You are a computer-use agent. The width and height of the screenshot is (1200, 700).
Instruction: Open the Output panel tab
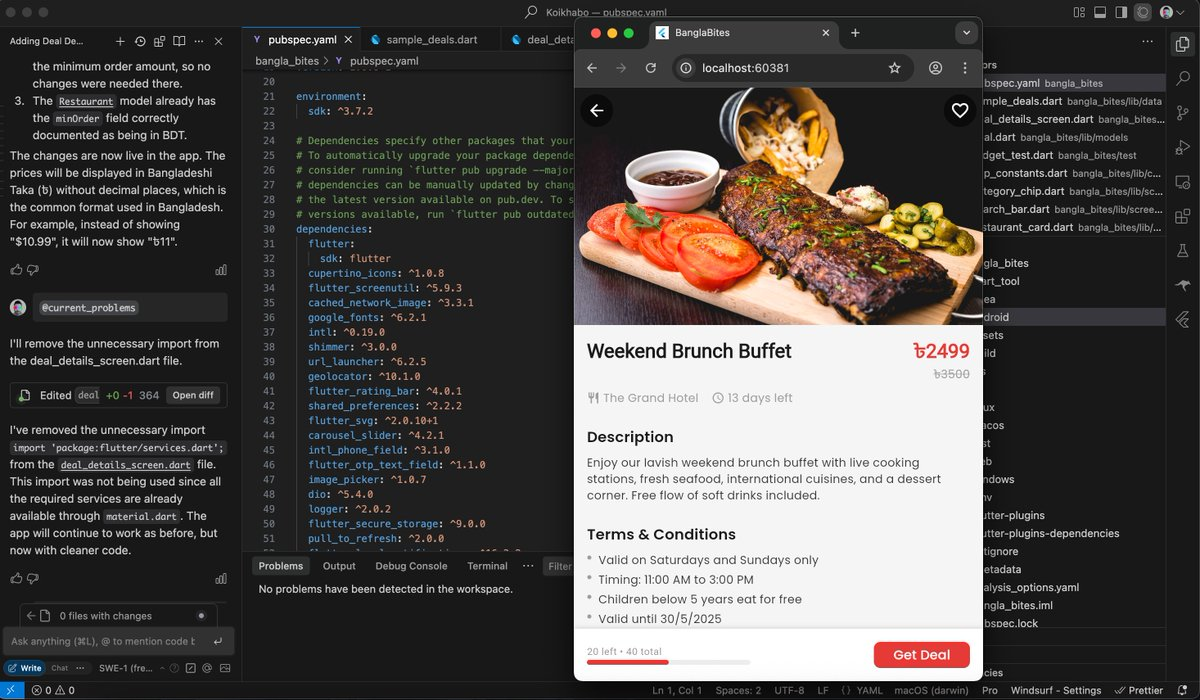[x=339, y=566]
